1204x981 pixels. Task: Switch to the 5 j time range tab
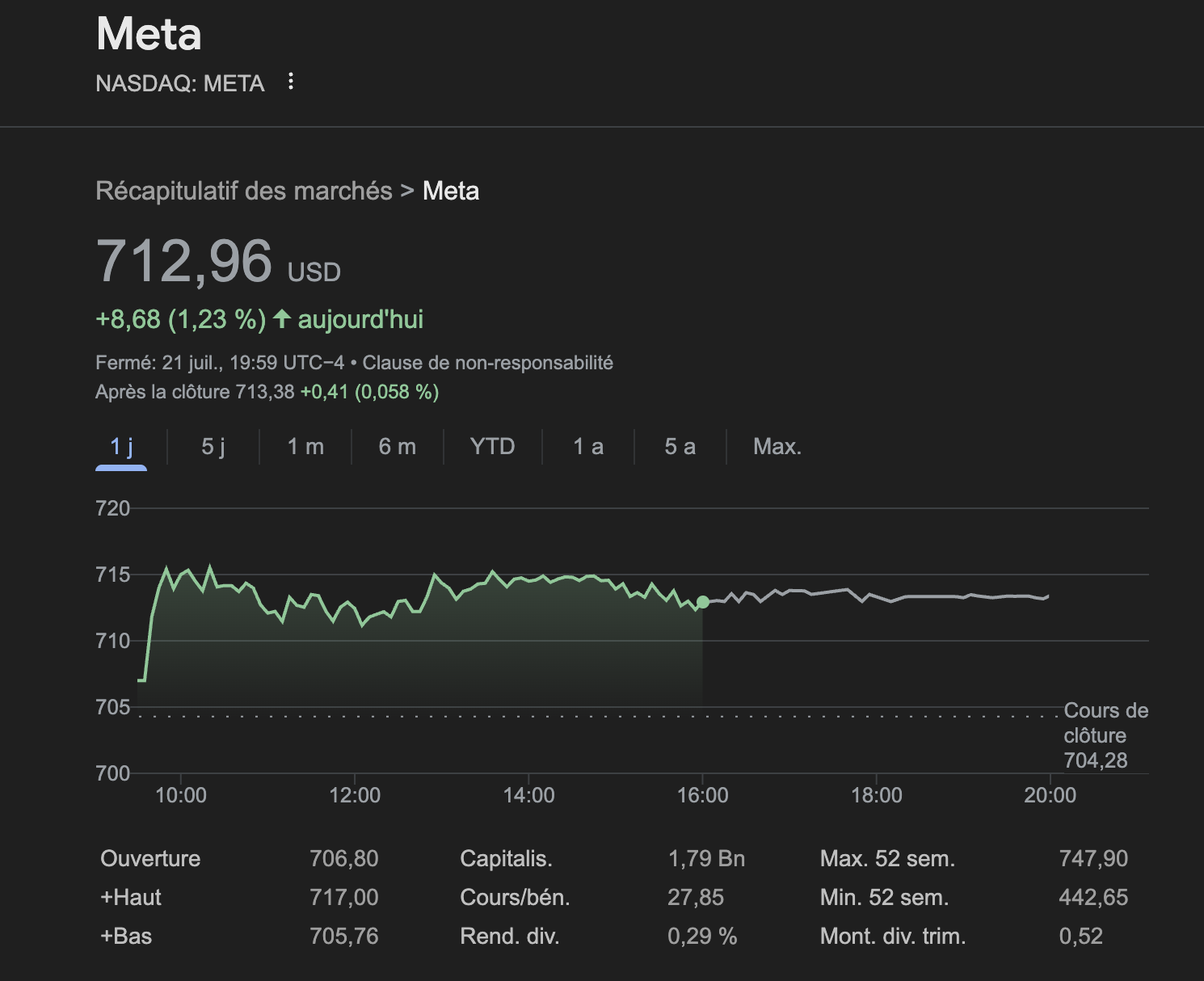213,446
